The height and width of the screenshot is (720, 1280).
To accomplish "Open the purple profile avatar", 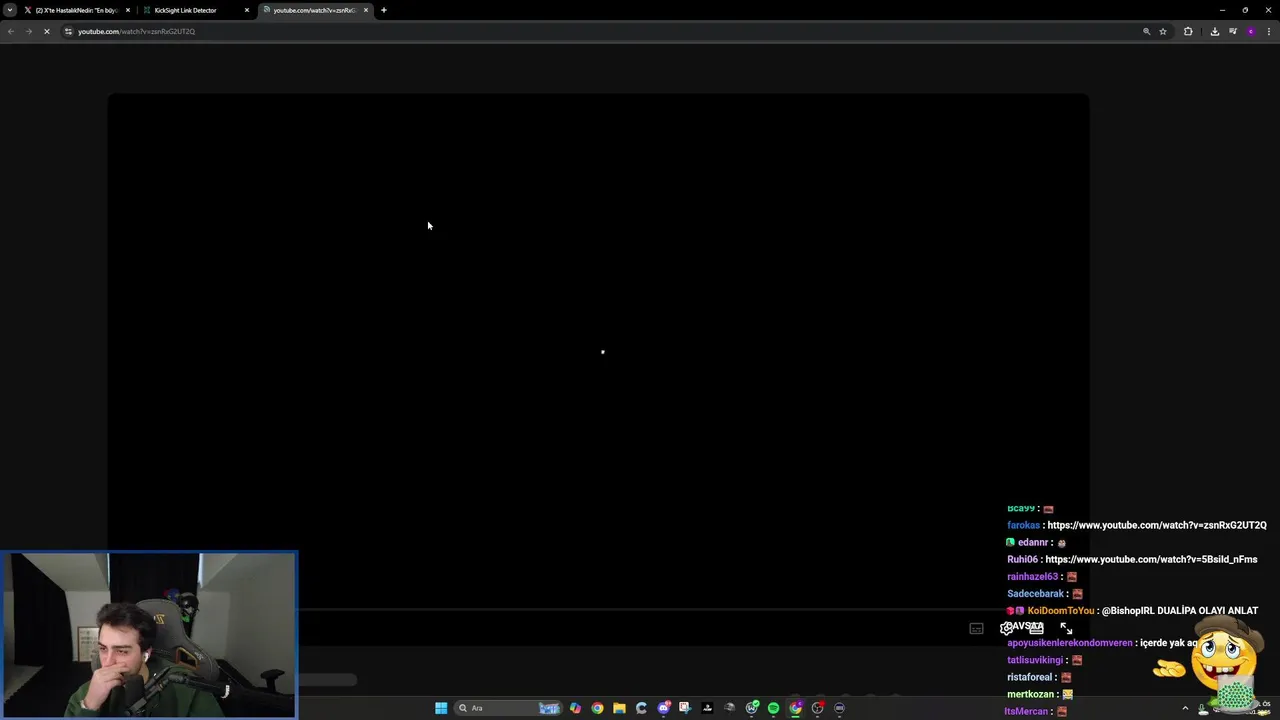I will point(1251,31).
